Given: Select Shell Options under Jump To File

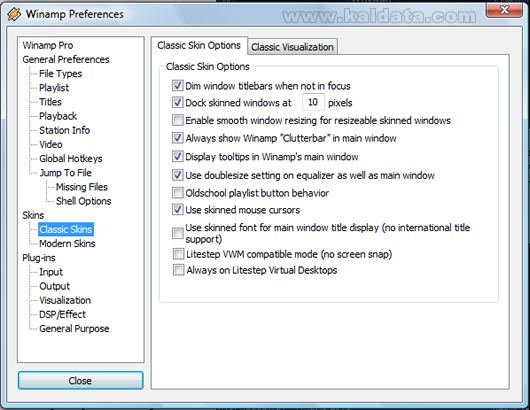Looking at the screenshot, I should coord(83,201).
